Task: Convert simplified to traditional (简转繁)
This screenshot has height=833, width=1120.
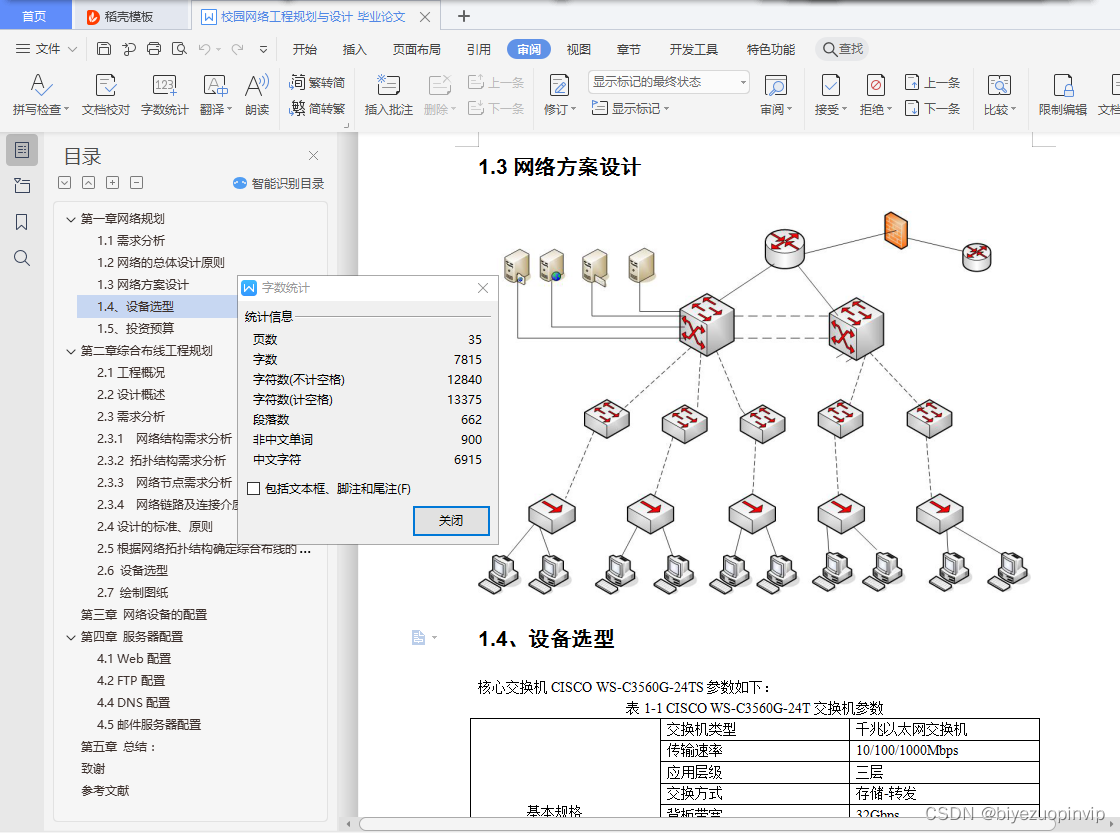Action: point(317,109)
